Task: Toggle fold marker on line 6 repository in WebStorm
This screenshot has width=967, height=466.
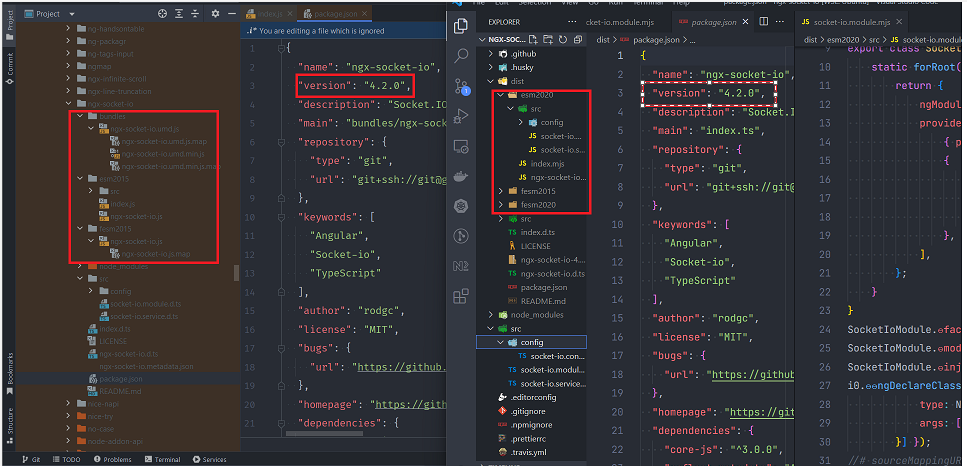Action: pos(282,142)
